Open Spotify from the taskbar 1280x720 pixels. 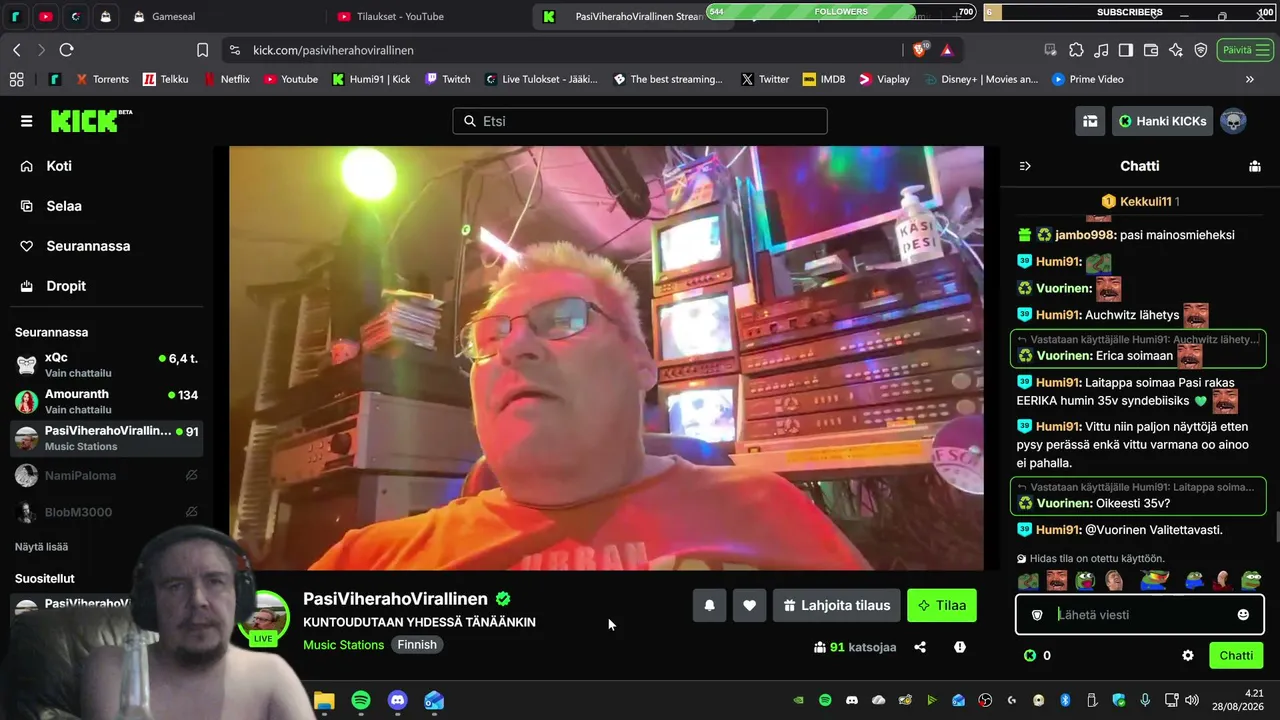[361, 700]
